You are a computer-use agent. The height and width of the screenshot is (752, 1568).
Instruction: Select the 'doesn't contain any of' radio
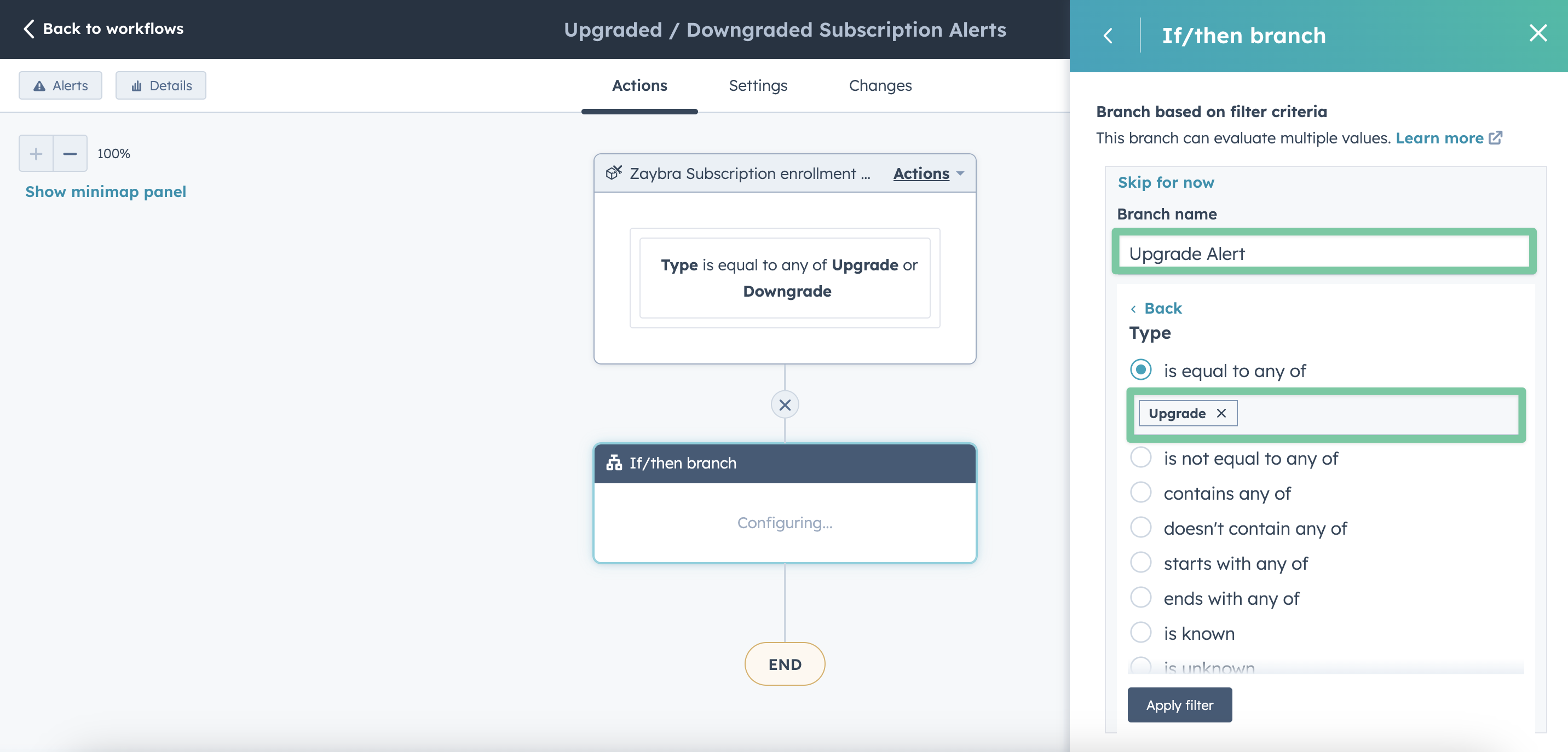click(x=1141, y=528)
